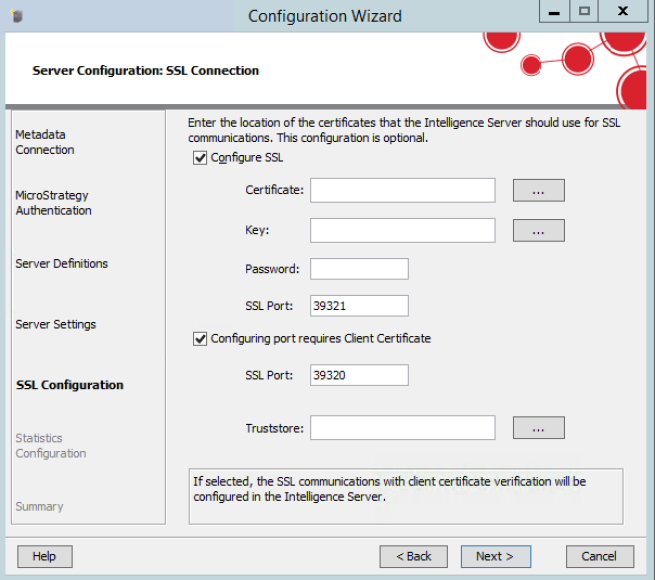Click the Key path input field
This screenshot has width=655, height=580.
point(402,231)
